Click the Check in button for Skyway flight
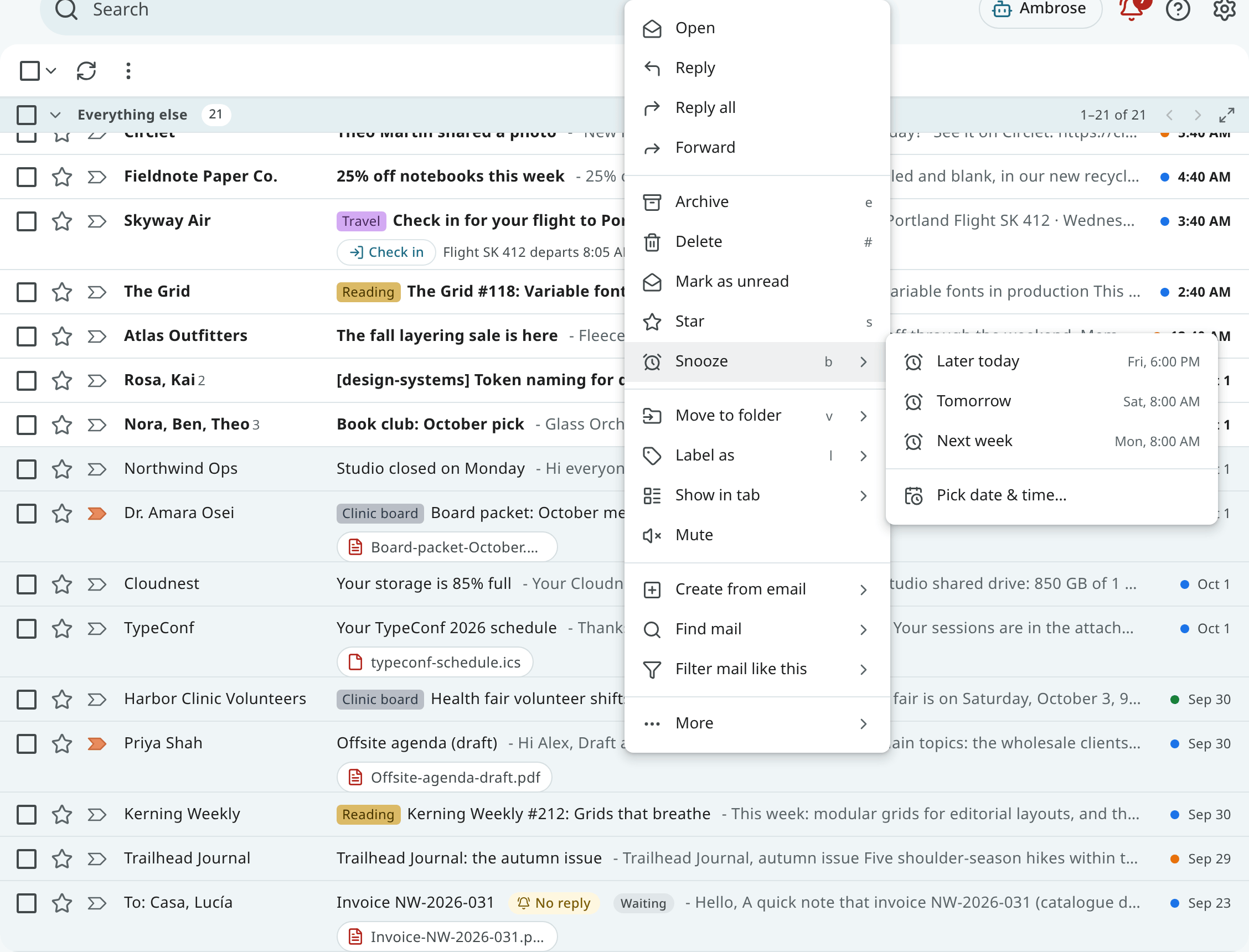The image size is (1249, 952). [x=386, y=253]
